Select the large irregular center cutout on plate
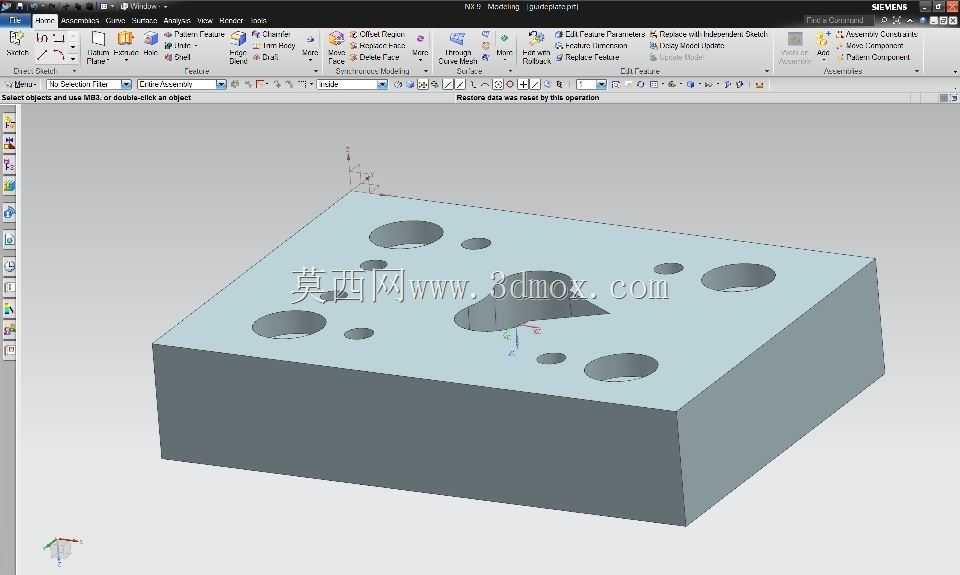Image resolution: width=960 pixels, height=575 pixels. click(x=520, y=303)
